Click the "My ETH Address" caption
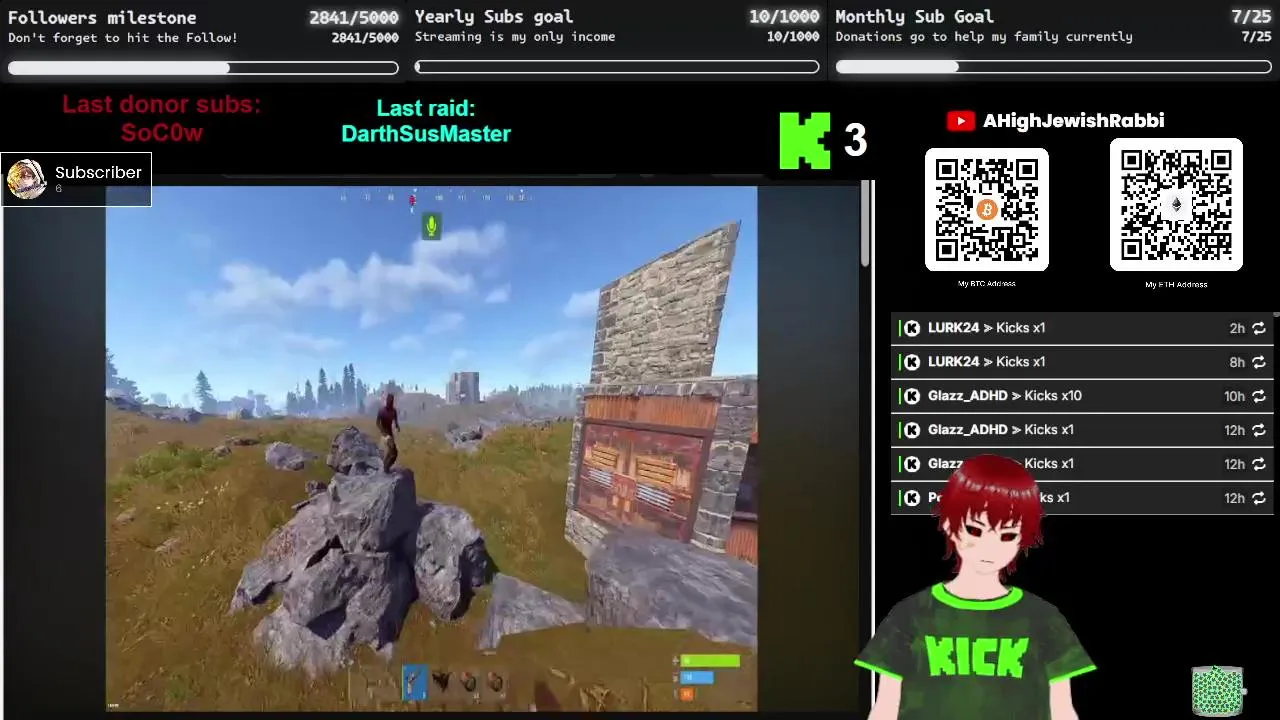This screenshot has height=720, width=1280. click(x=1176, y=284)
